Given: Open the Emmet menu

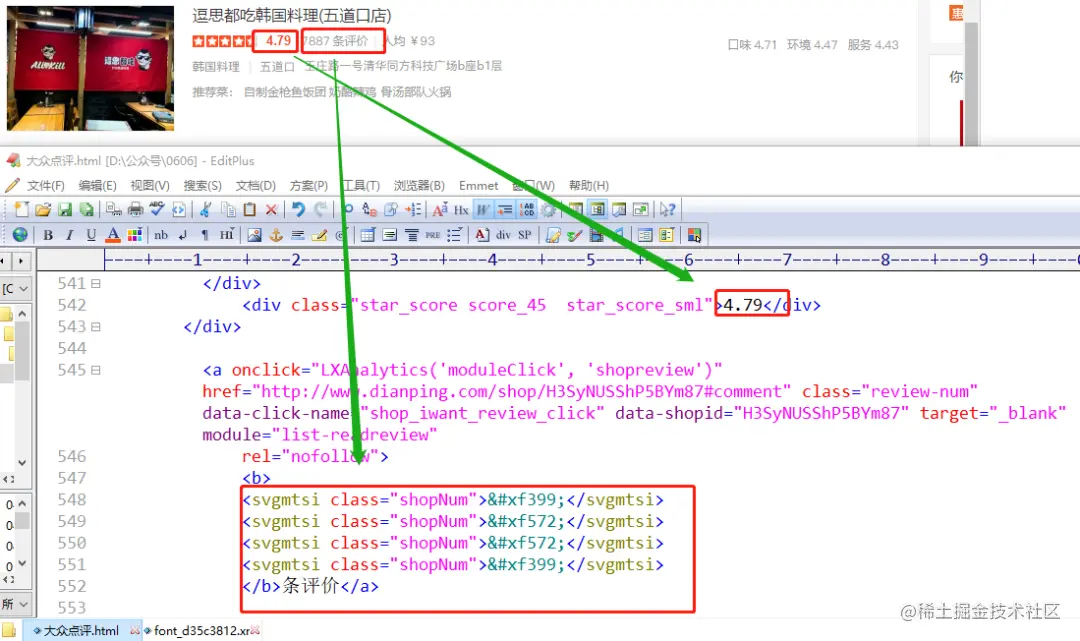Looking at the screenshot, I should coord(478,186).
